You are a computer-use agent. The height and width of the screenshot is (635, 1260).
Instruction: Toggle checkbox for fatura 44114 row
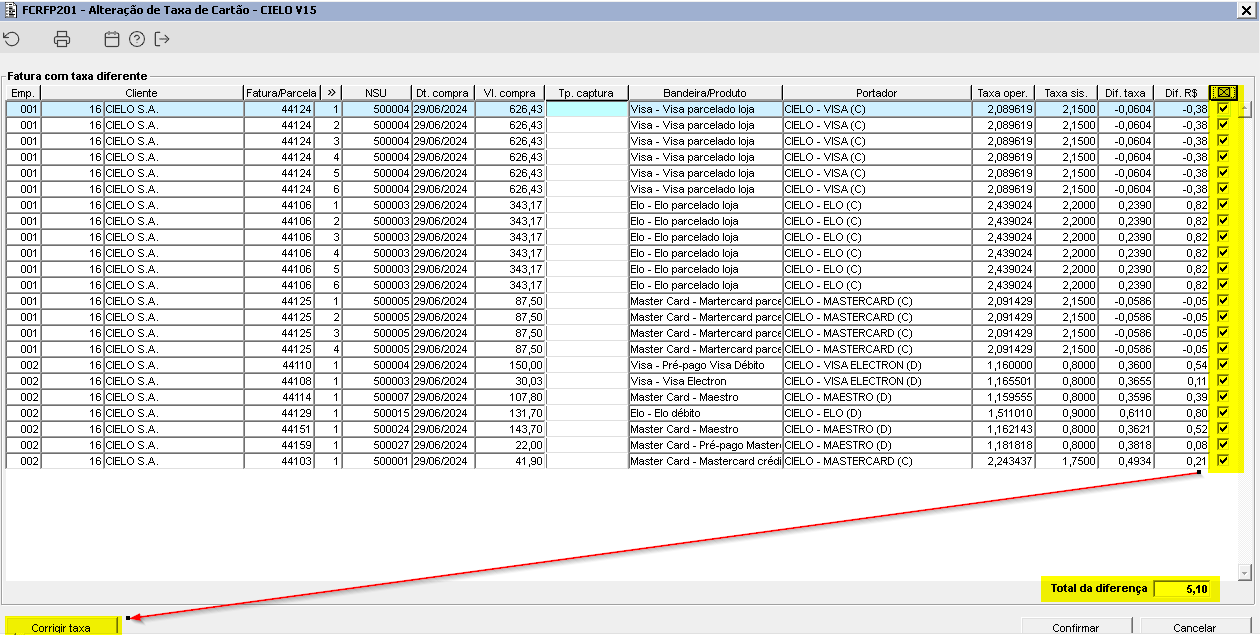(1222, 397)
